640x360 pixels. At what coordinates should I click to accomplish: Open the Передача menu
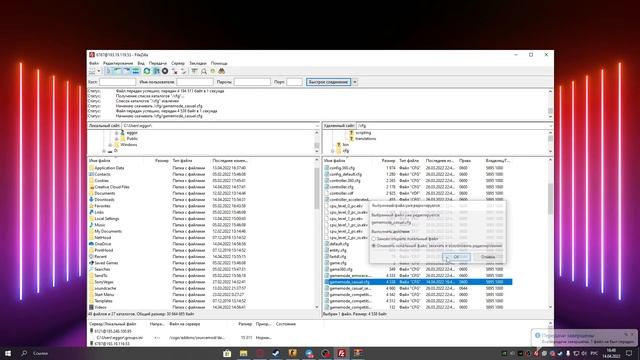[x=158, y=63]
